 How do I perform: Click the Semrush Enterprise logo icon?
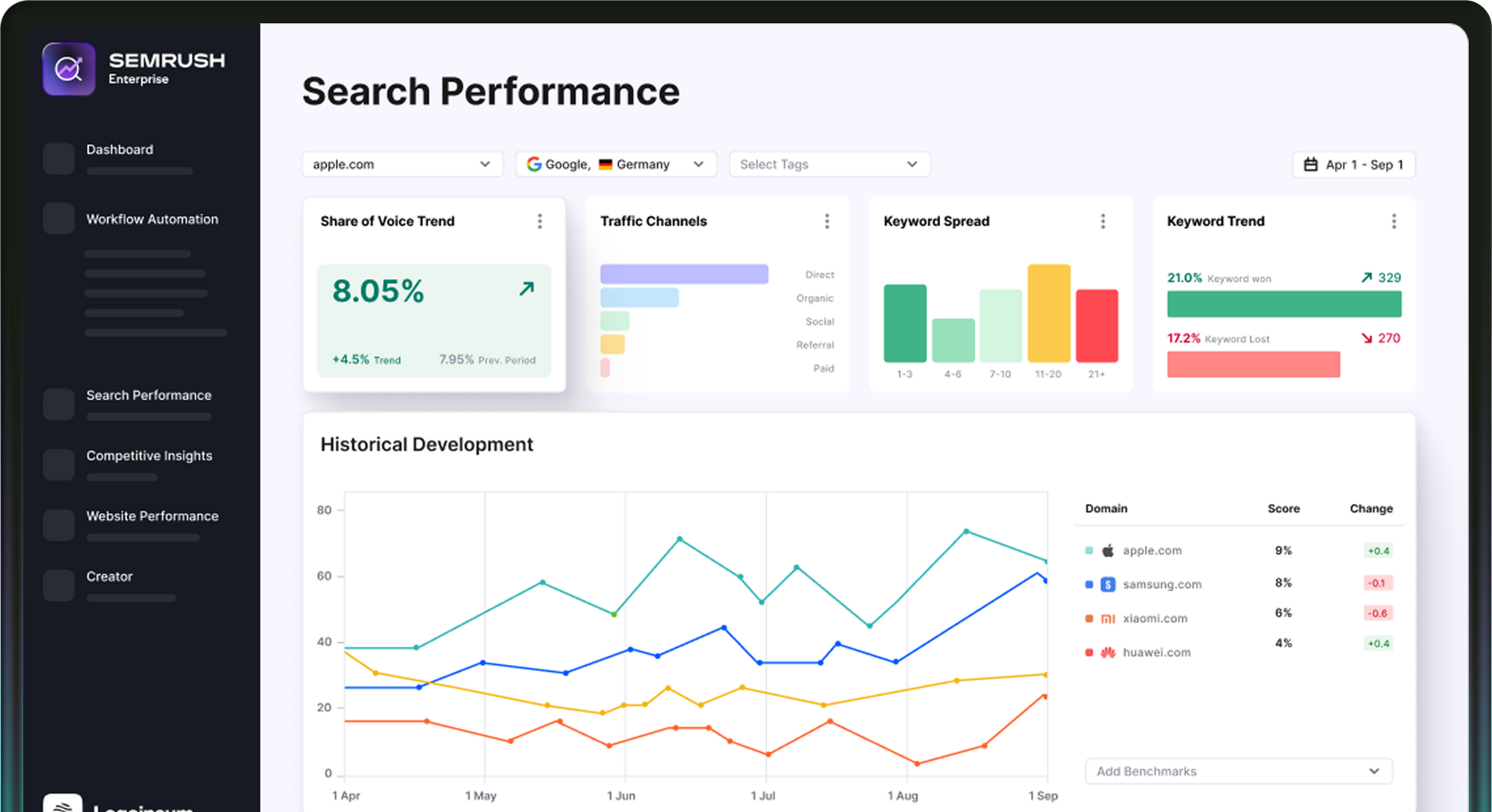(x=69, y=69)
